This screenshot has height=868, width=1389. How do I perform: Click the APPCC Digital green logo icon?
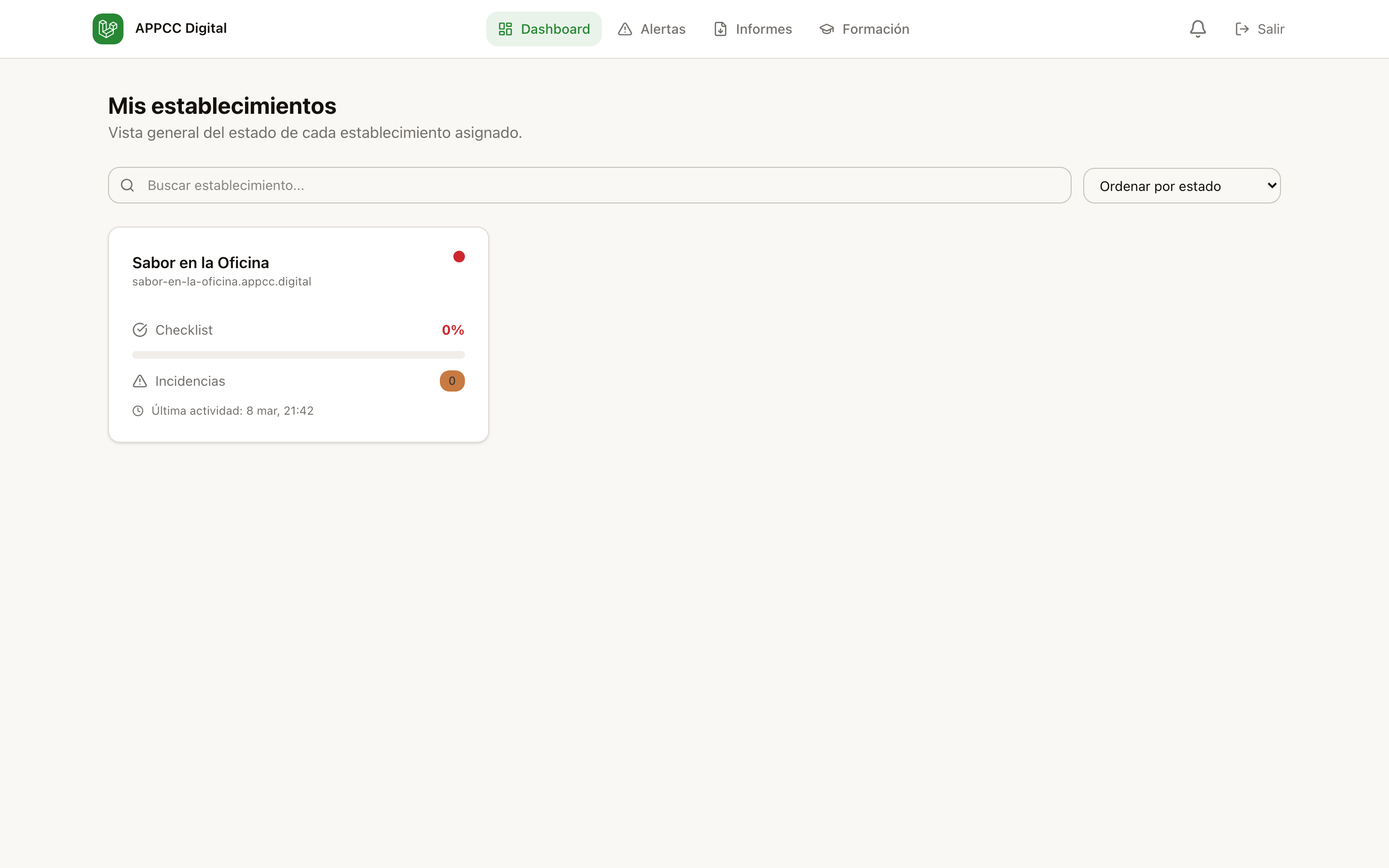108,29
